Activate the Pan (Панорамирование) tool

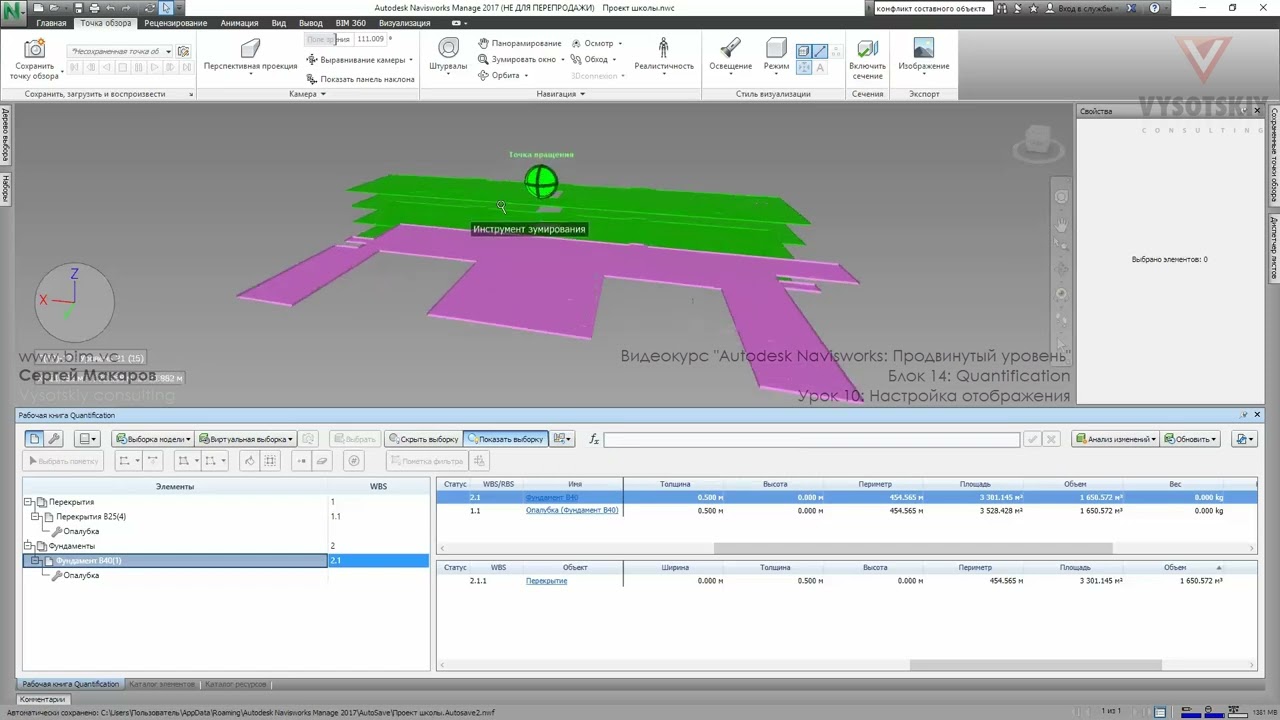(520, 43)
